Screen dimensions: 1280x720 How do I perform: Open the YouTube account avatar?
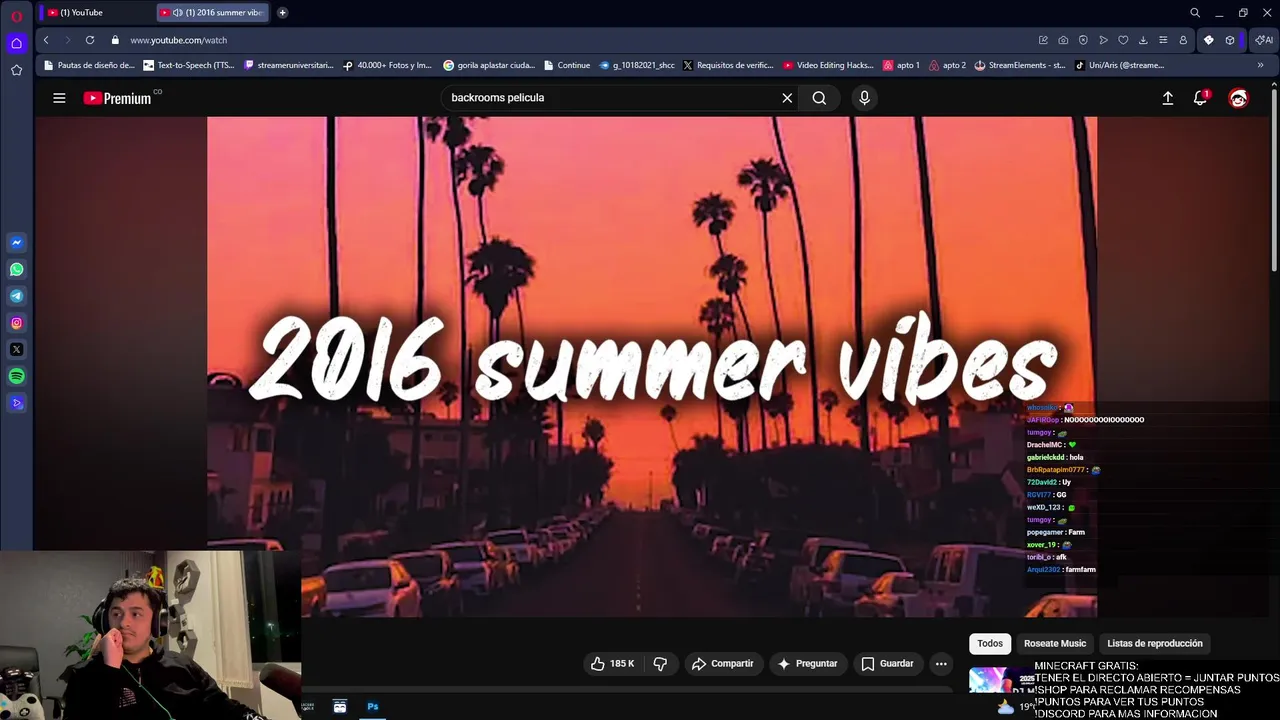click(x=1239, y=98)
